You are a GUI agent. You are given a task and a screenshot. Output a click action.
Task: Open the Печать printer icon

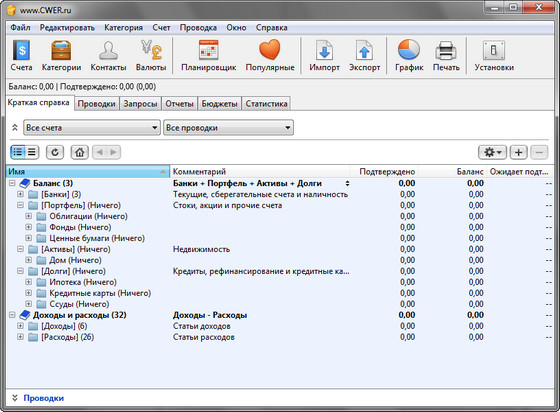coord(446,50)
